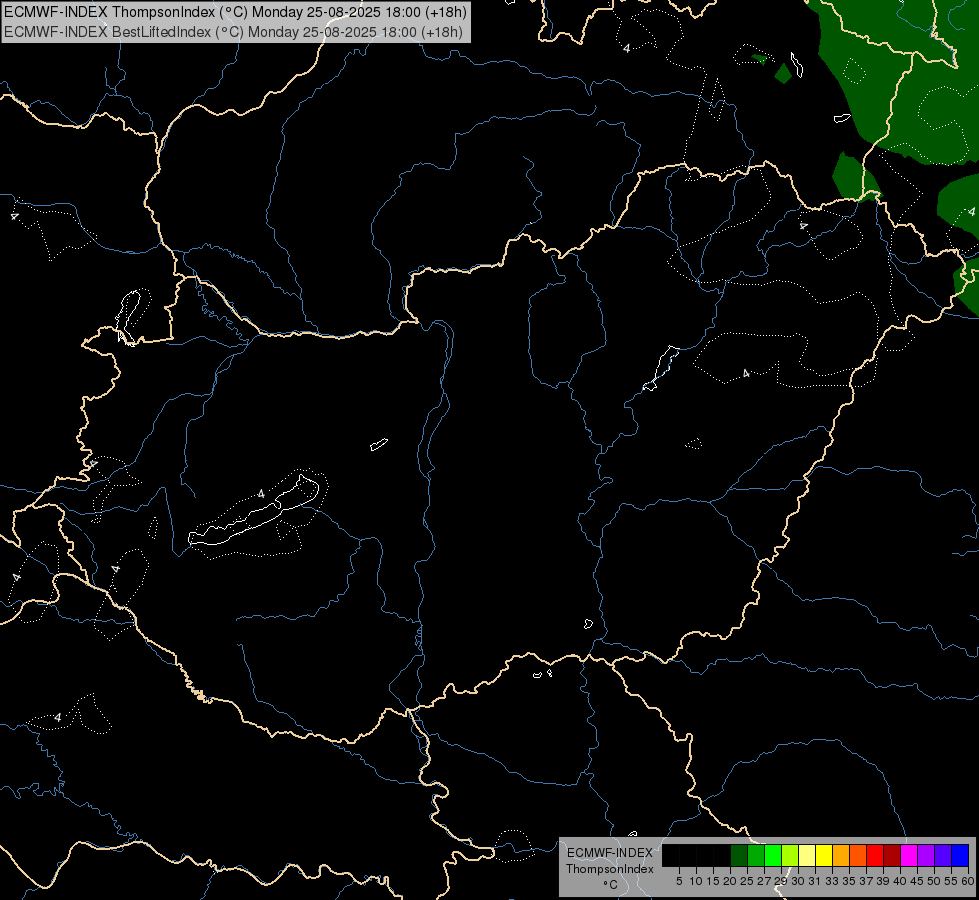This screenshot has width=979, height=900.
Task: Click the ECMWF-INDEX label in legend box
Action: tap(610, 853)
